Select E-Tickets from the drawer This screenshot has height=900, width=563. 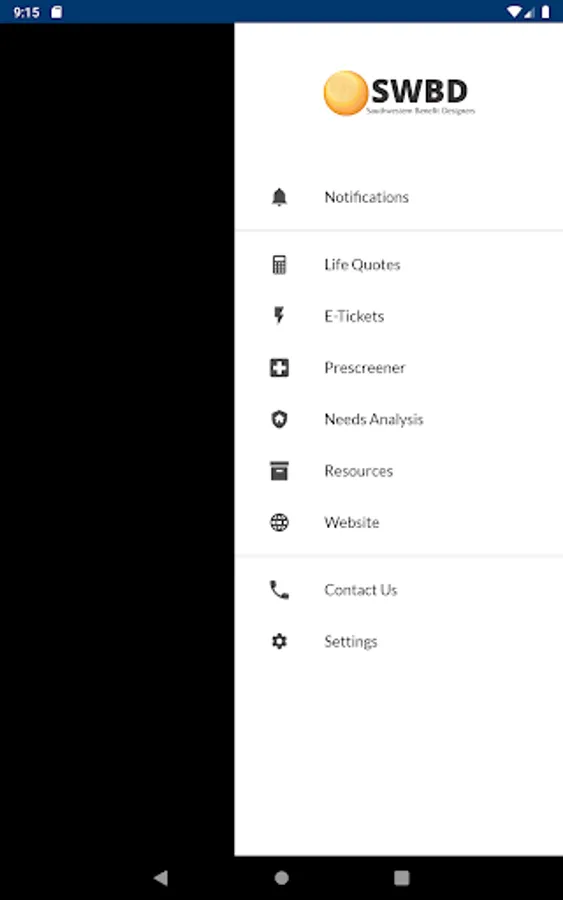click(354, 316)
